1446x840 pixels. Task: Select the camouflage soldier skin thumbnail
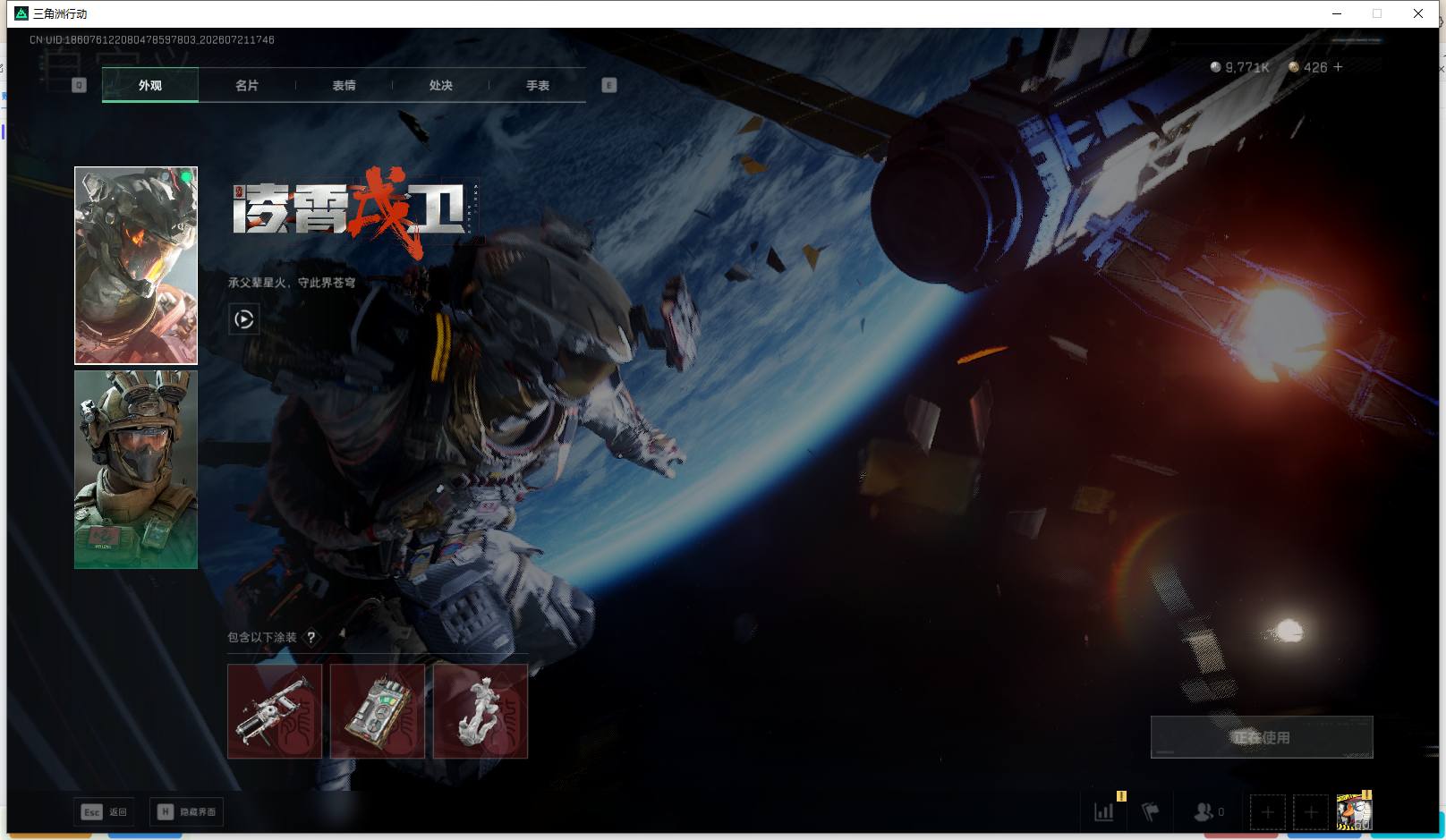136,470
